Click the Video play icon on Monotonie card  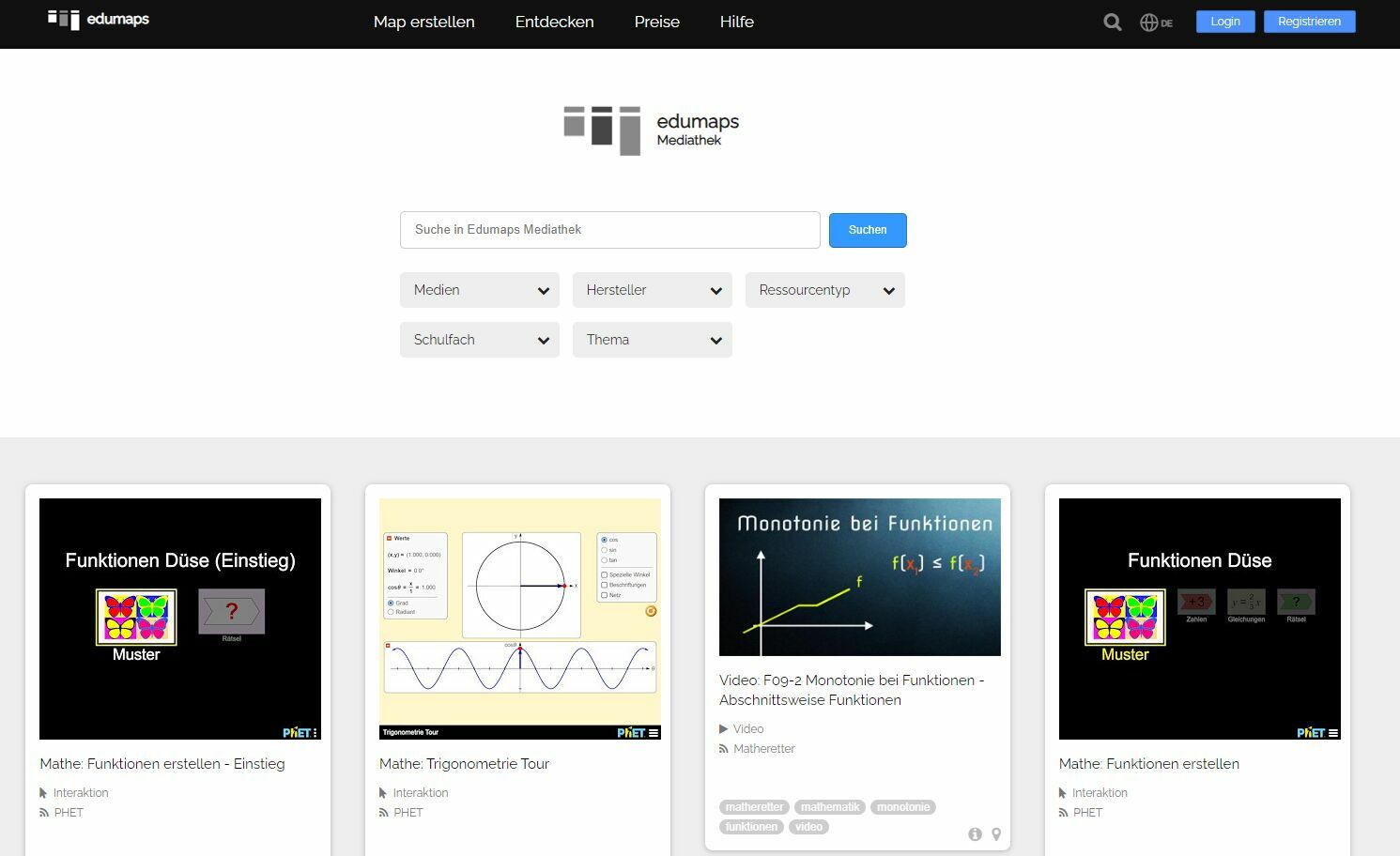pos(724,729)
